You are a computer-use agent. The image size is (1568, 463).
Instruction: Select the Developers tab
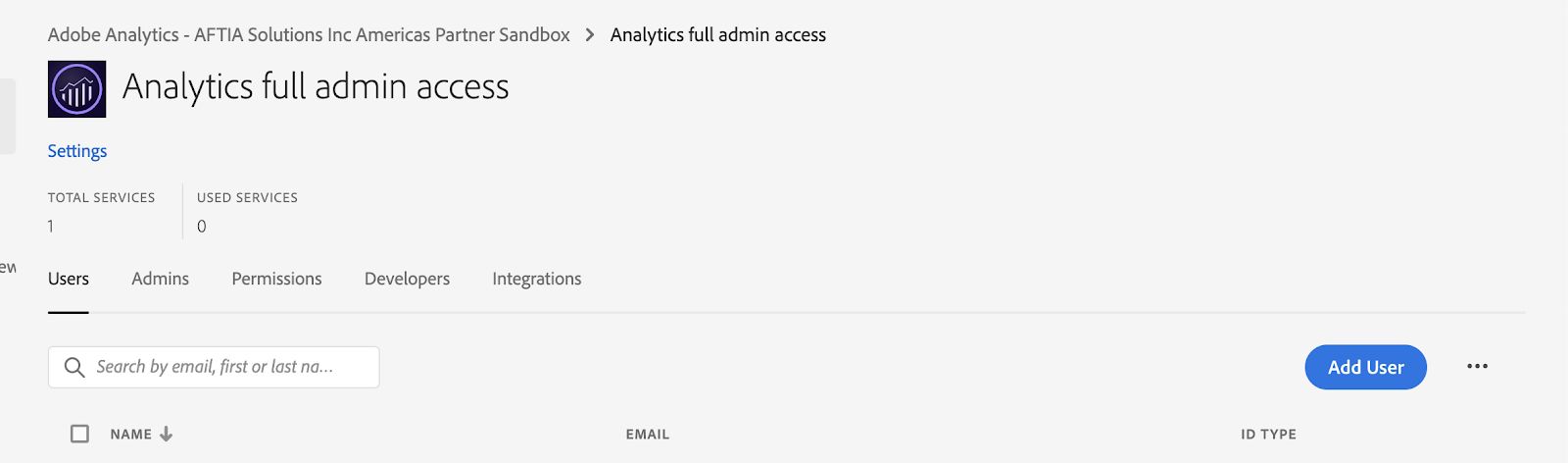point(407,279)
